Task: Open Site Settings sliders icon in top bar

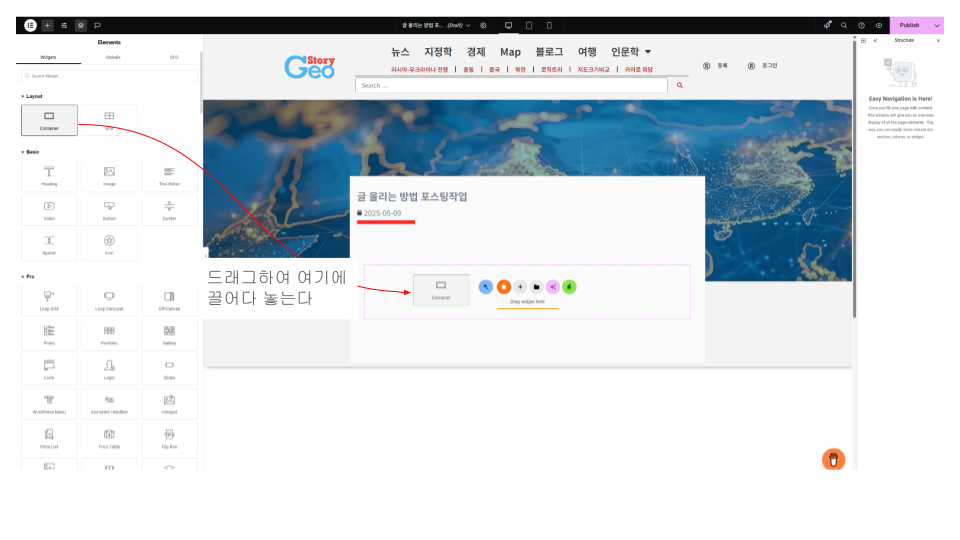Action: tap(64, 25)
